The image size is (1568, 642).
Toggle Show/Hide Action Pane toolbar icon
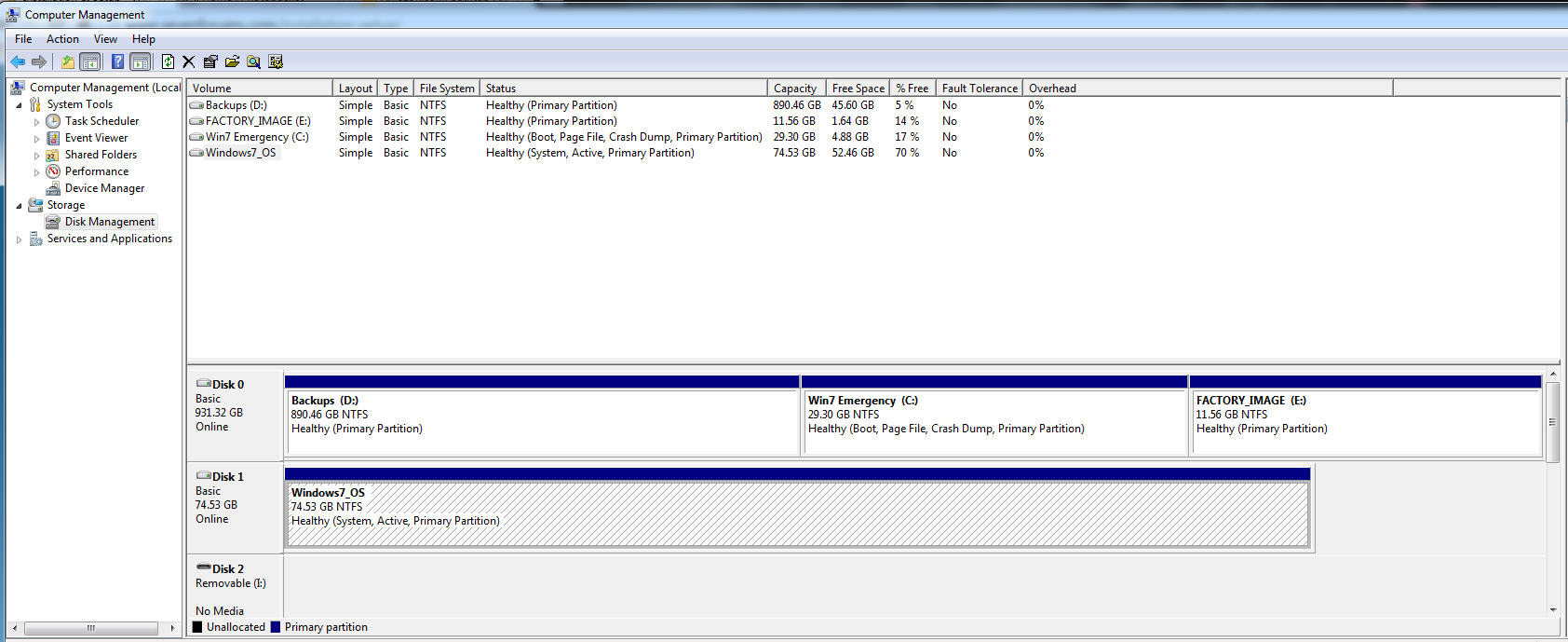pyautogui.click(x=141, y=61)
